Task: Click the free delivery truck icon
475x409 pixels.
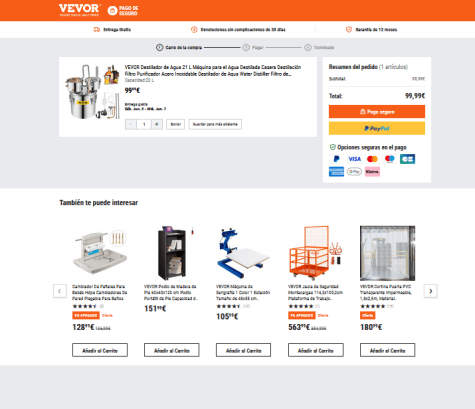Action: click(x=97, y=30)
